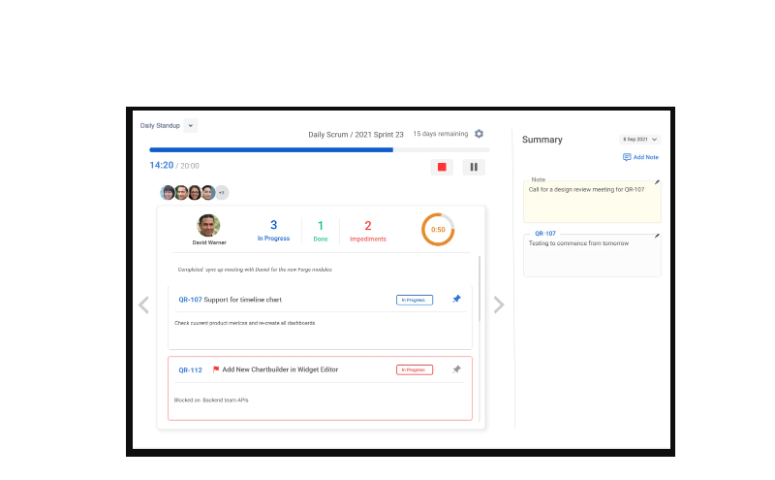
Task: Go to previous member with left arrow
Action: (144, 305)
